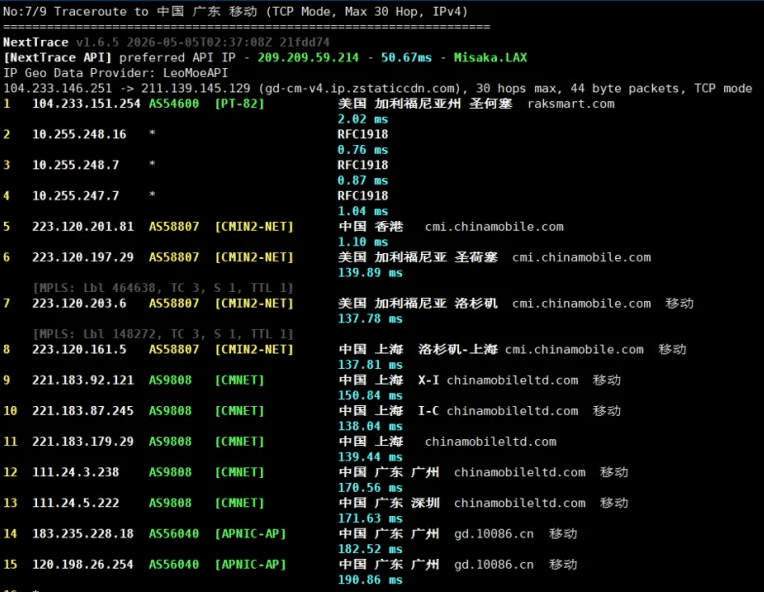764x592 pixels.
Task: Select the 50.67ms API latency value
Action: 406,57
